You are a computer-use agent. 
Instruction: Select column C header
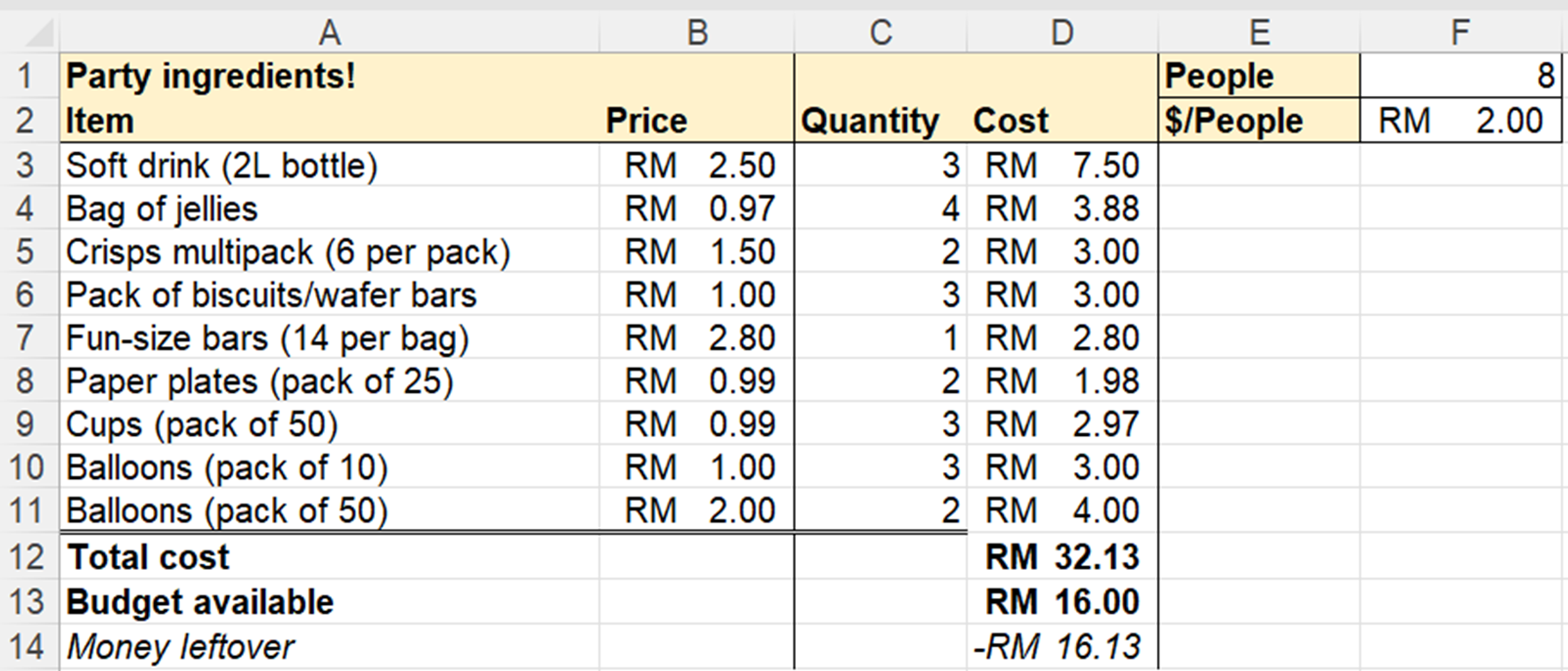point(880,33)
